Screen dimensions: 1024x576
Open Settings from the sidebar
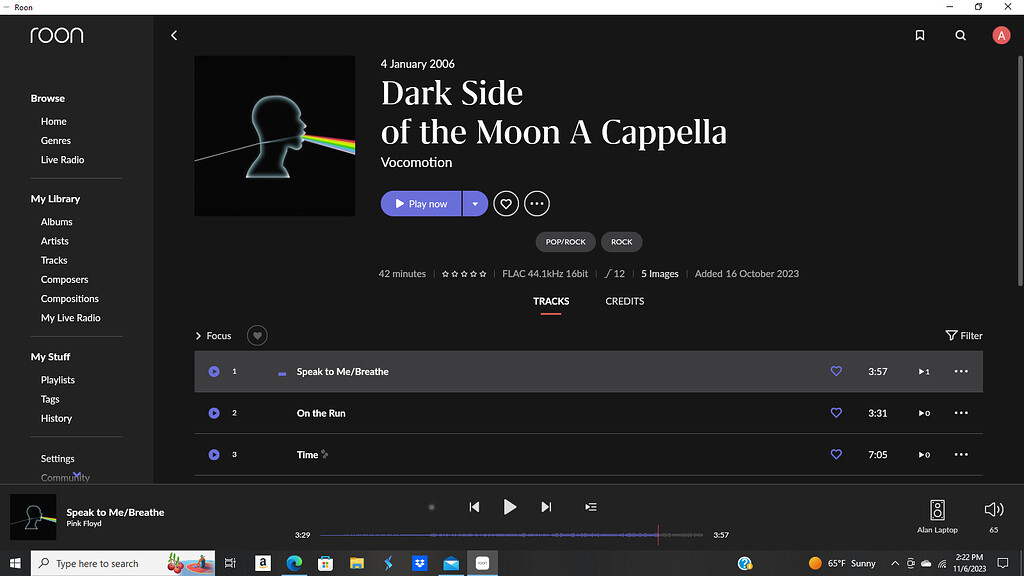coord(56,458)
